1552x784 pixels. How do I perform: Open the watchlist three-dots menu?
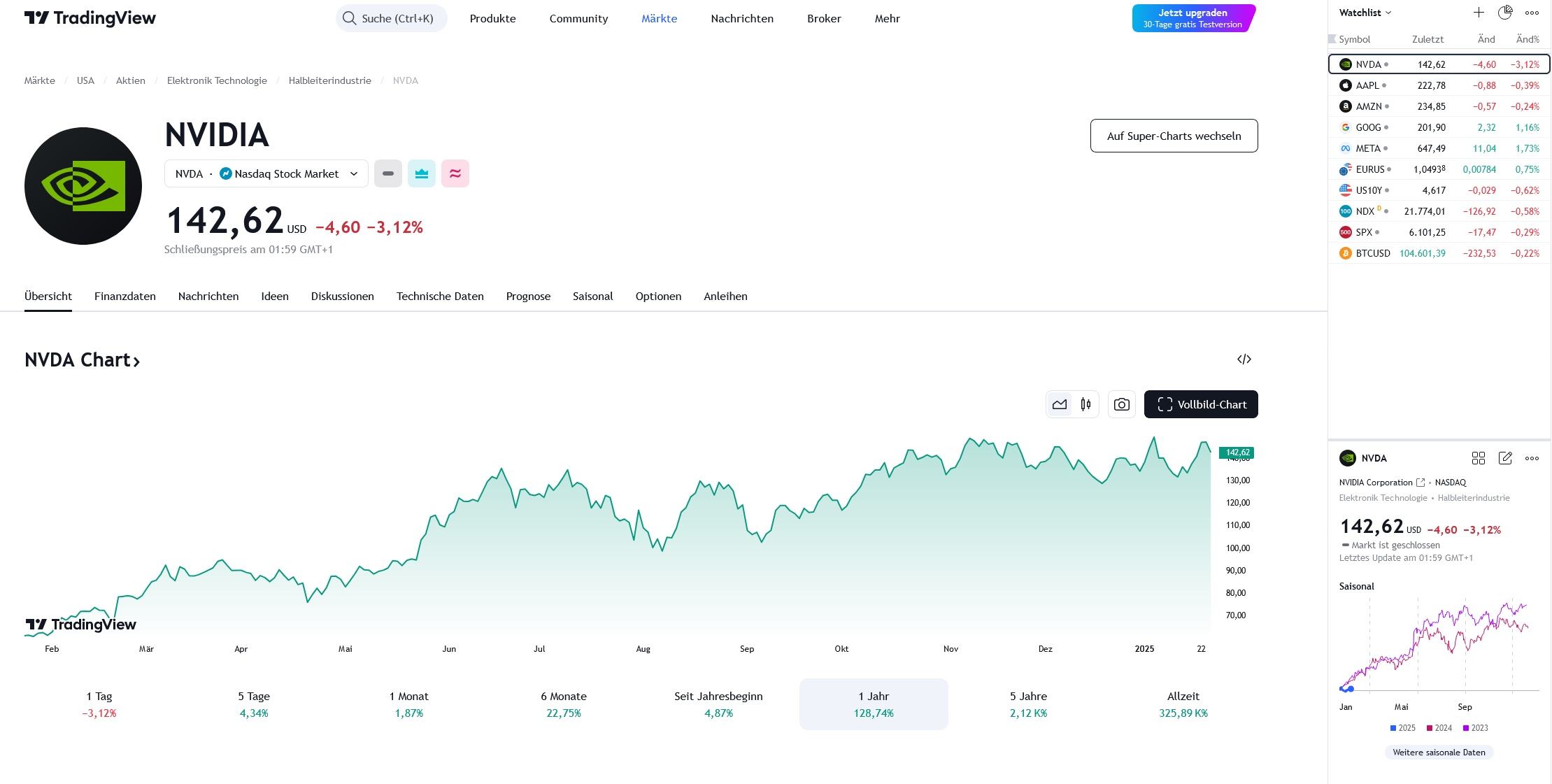(1532, 13)
